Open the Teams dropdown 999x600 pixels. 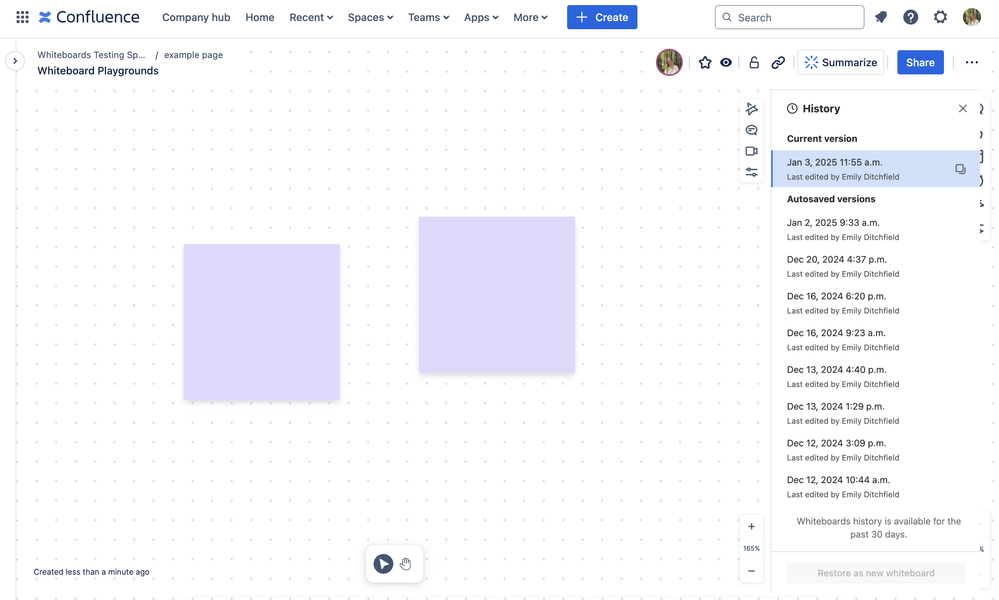pos(428,17)
